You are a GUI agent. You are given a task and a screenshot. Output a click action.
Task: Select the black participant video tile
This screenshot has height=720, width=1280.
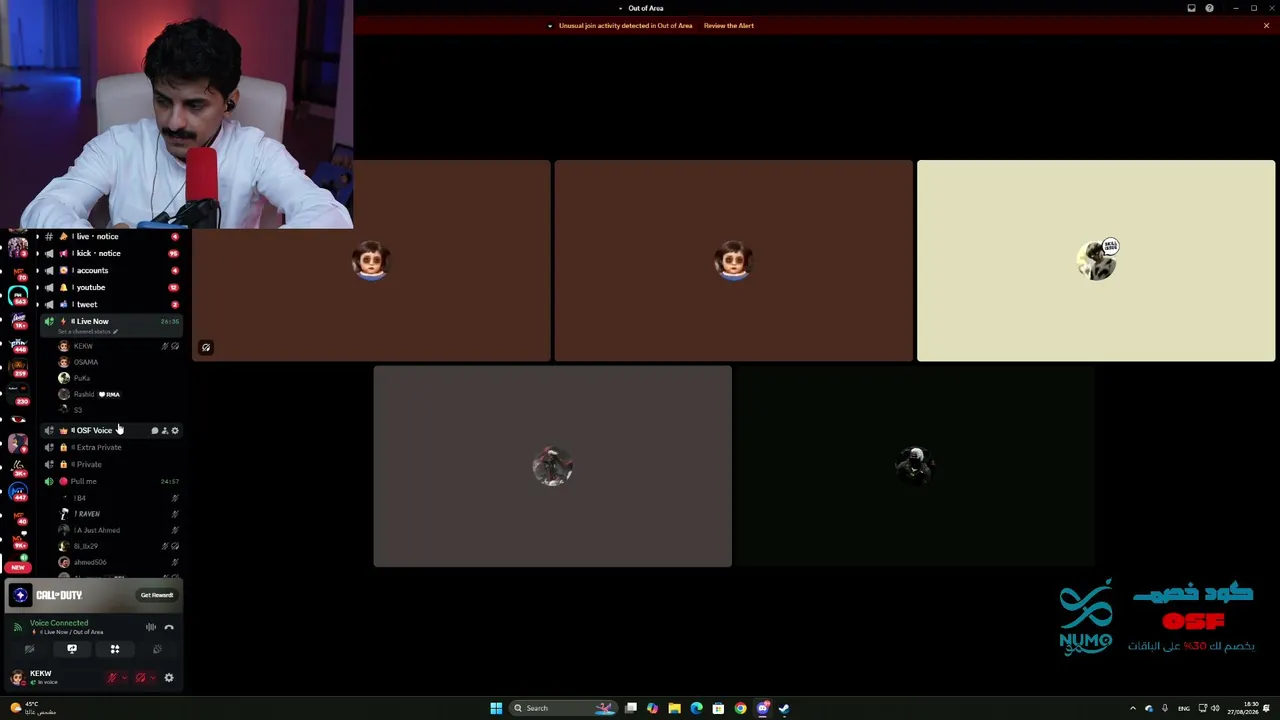[915, 466]
